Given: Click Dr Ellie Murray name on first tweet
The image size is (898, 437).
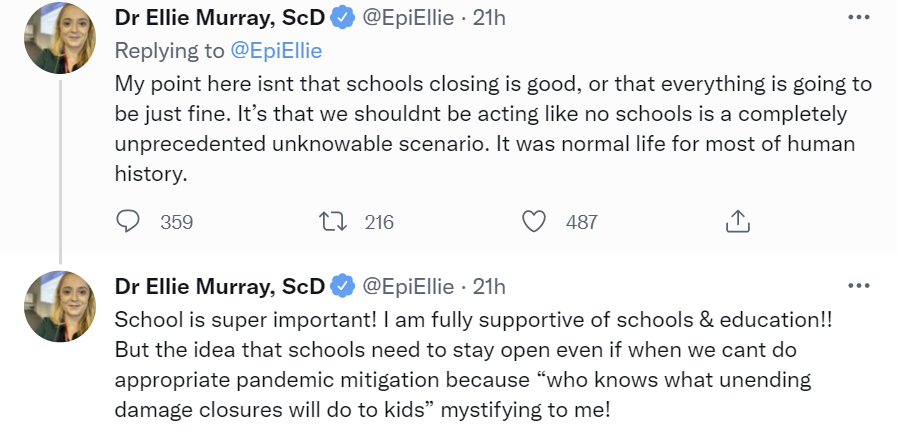Looking at the screenshot, I should tap(220, 17).
